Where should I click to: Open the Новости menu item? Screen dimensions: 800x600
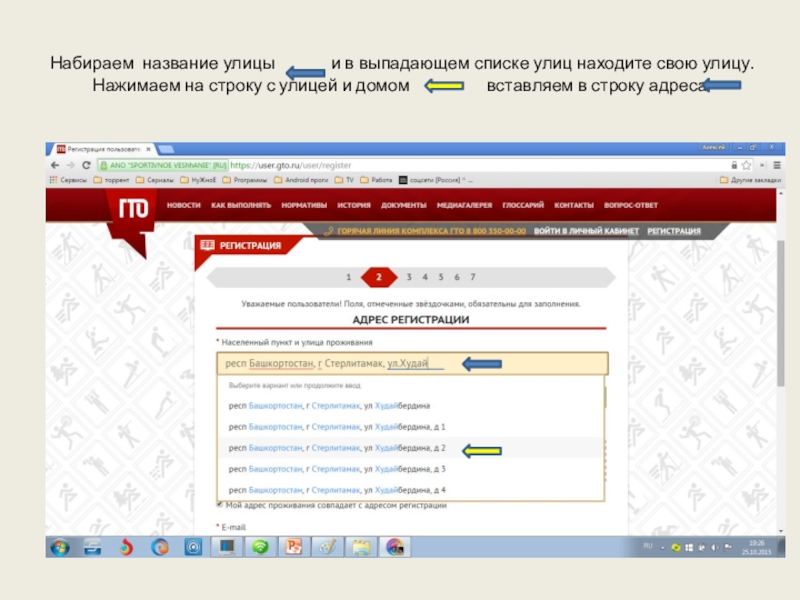pos(184,205)
